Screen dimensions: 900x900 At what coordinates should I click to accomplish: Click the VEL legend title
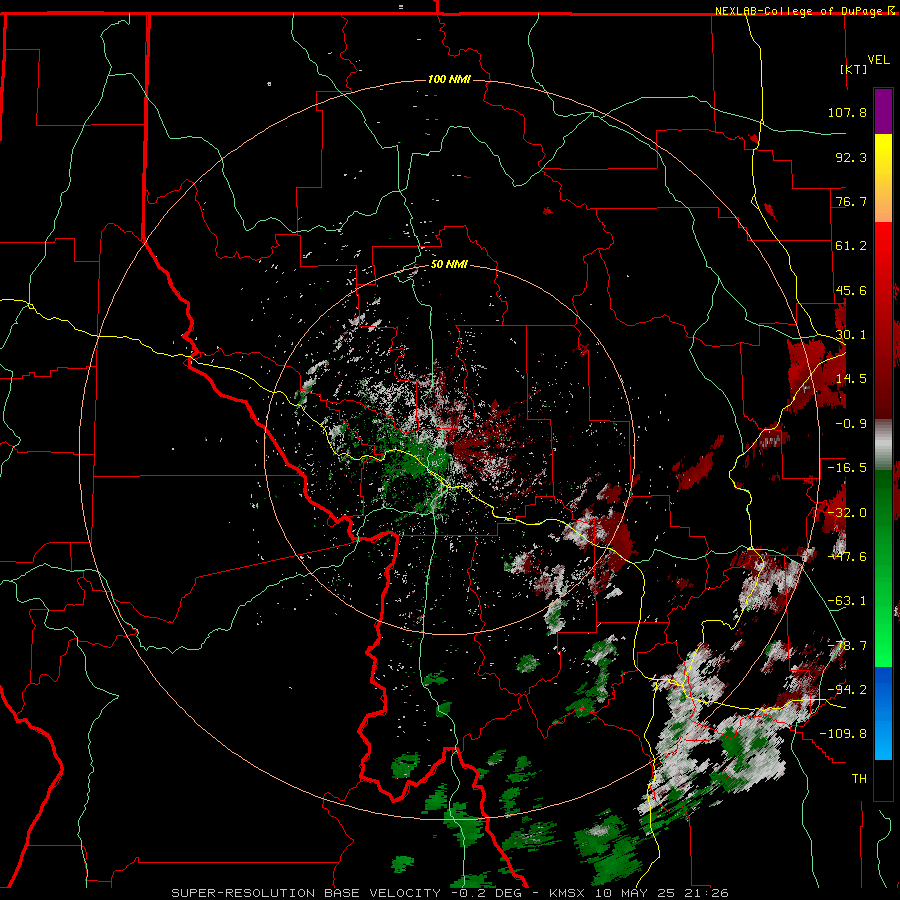878,60
